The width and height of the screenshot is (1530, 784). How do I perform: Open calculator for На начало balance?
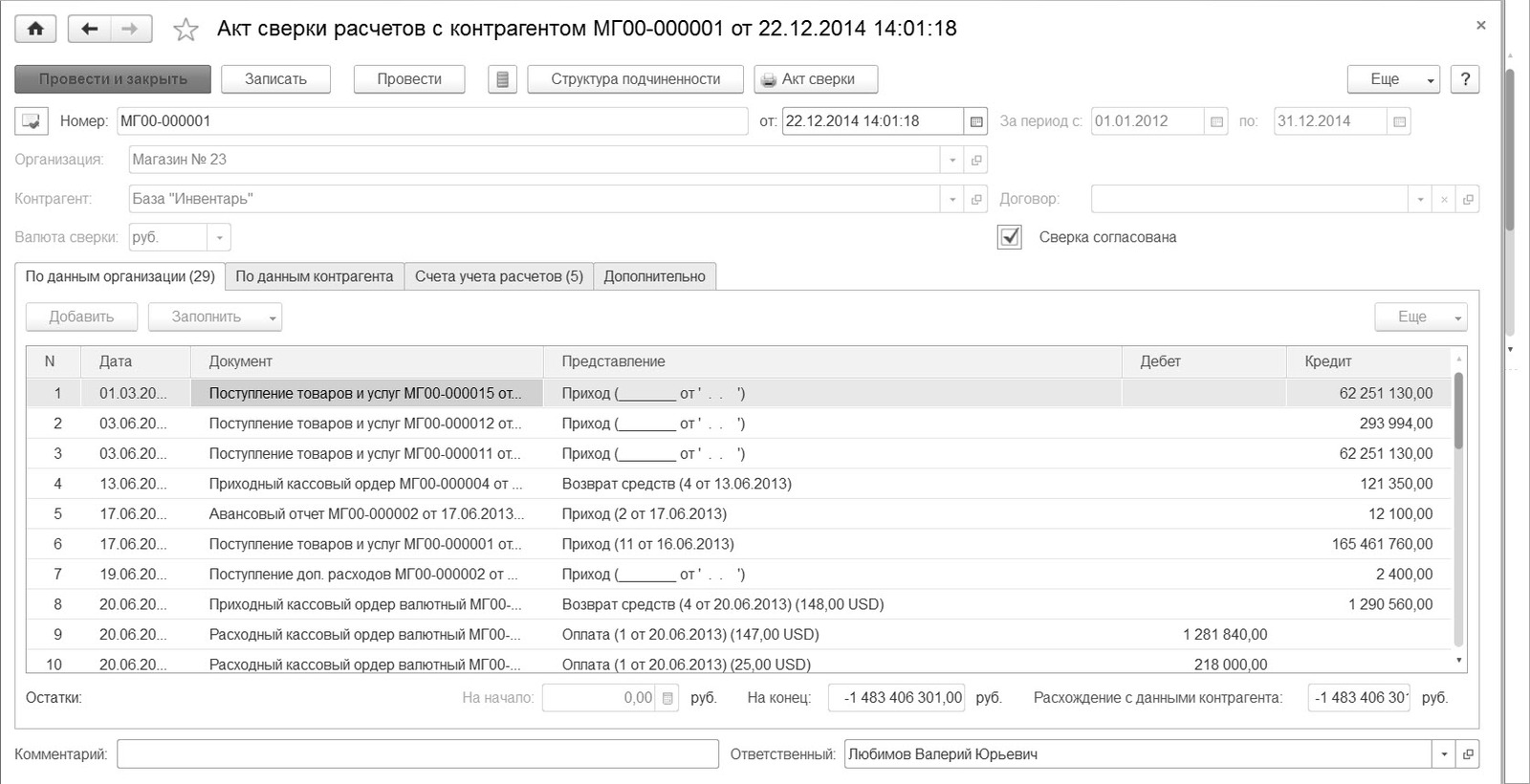click(x=667, y=698)
